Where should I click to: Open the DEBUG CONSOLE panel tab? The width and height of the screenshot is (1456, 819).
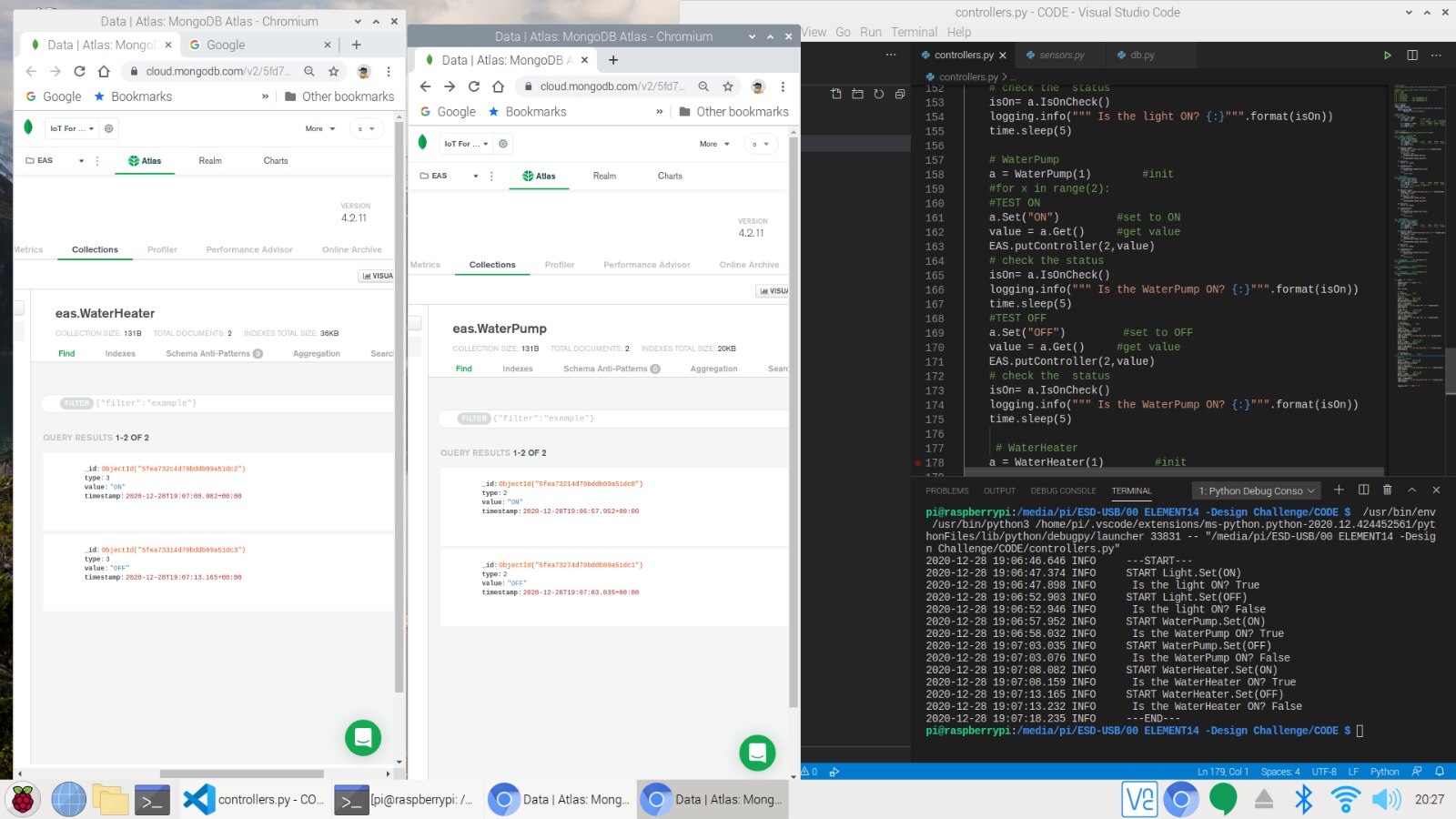coord(1063,491)
